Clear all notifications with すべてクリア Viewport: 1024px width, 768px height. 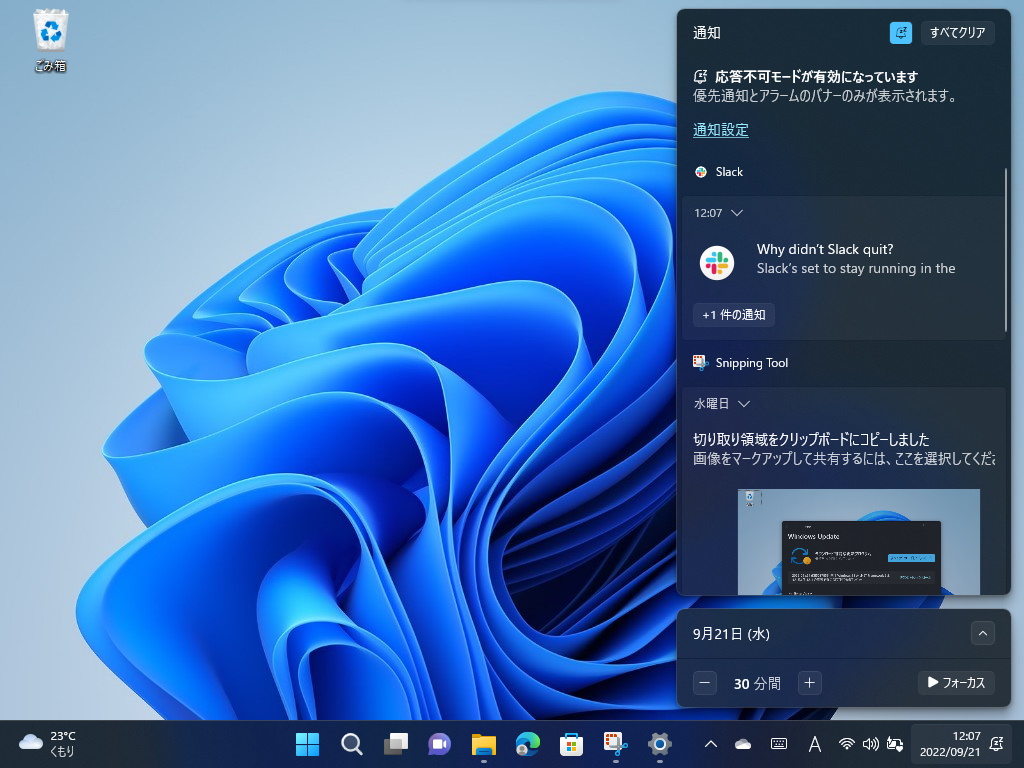958,32
